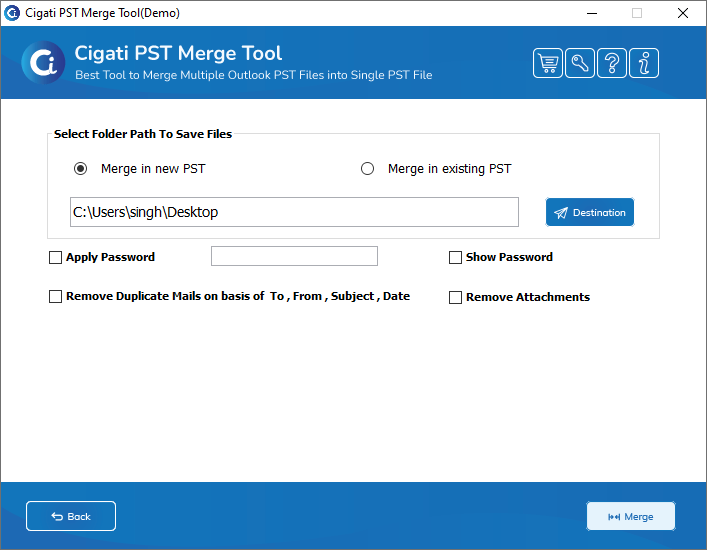Go Back to previous step
707x550 pixels.
point(71,516)
